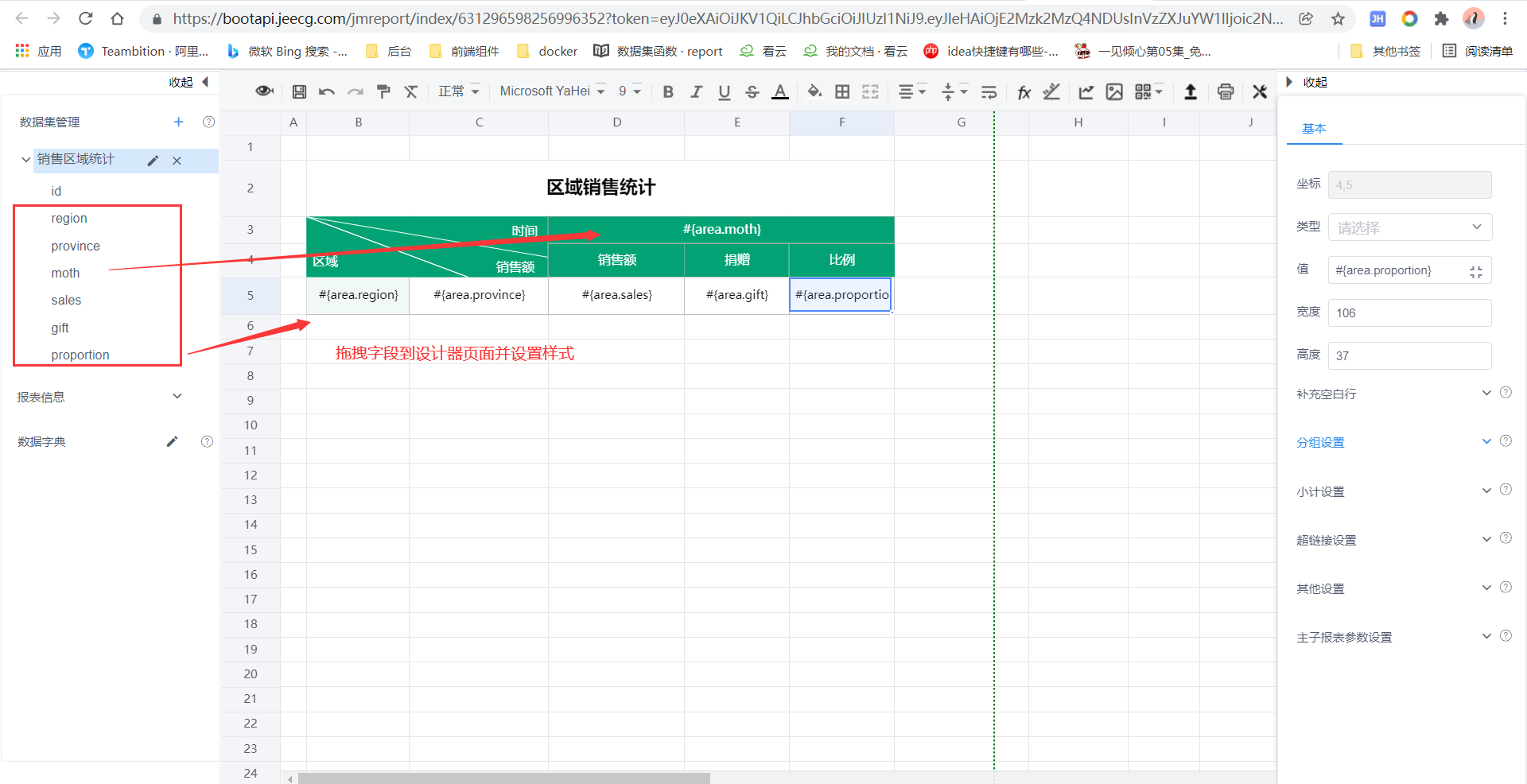1527x784 pixels.
Task: Collapse the left panel via 收起
Action: [188, 82]
